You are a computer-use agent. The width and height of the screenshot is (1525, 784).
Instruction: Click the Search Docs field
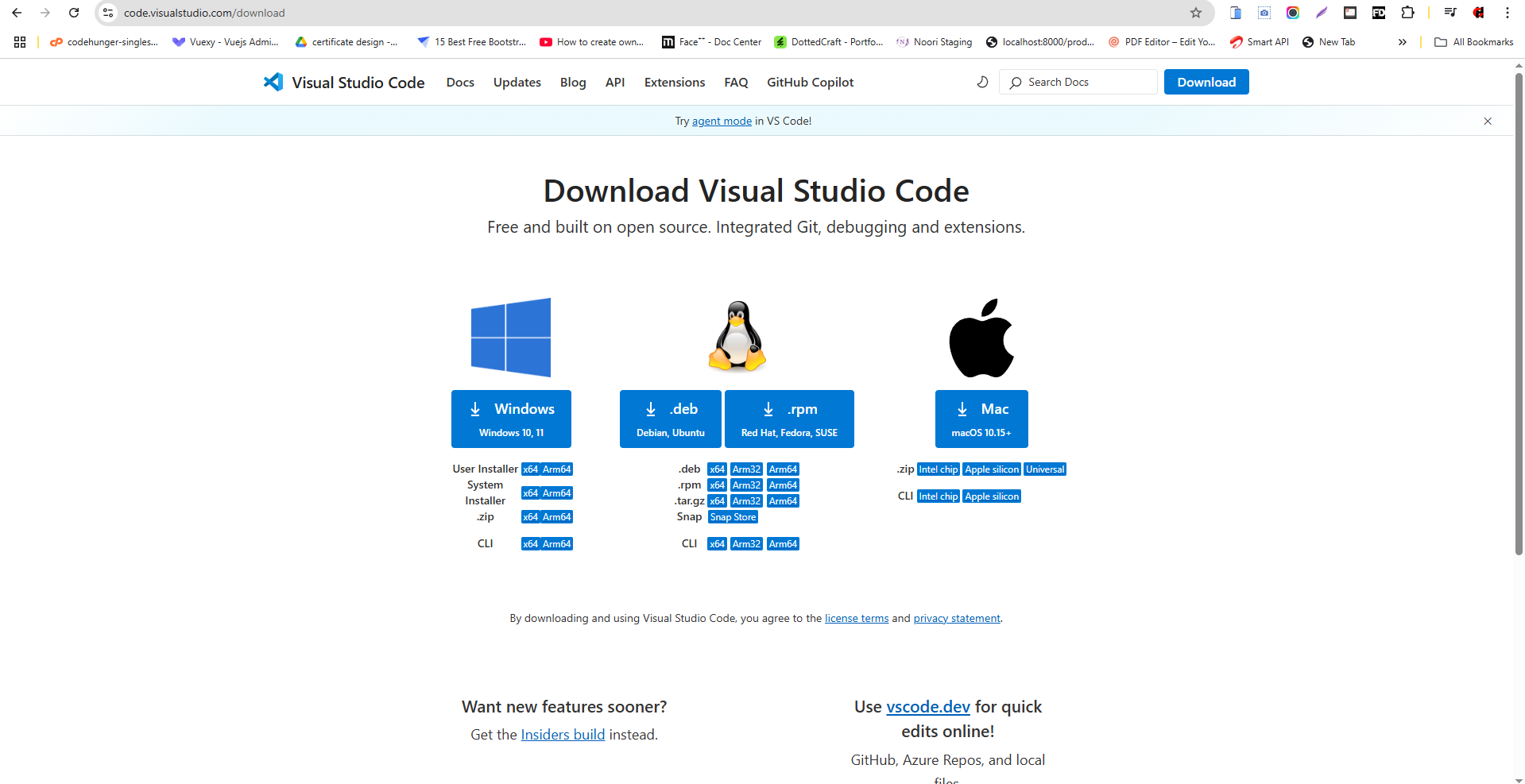click(1081, 82)
